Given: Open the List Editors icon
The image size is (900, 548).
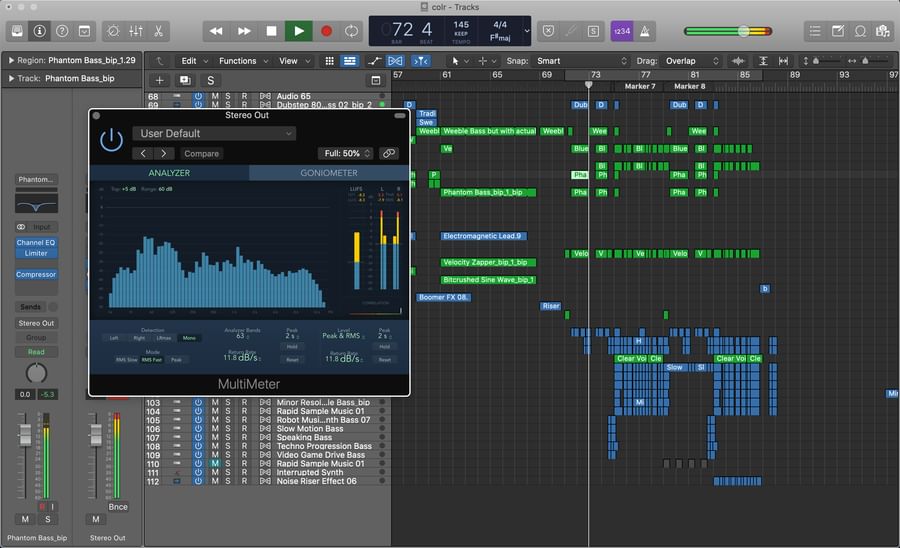Looking at the screenshot, I should (x=815, y=31).
